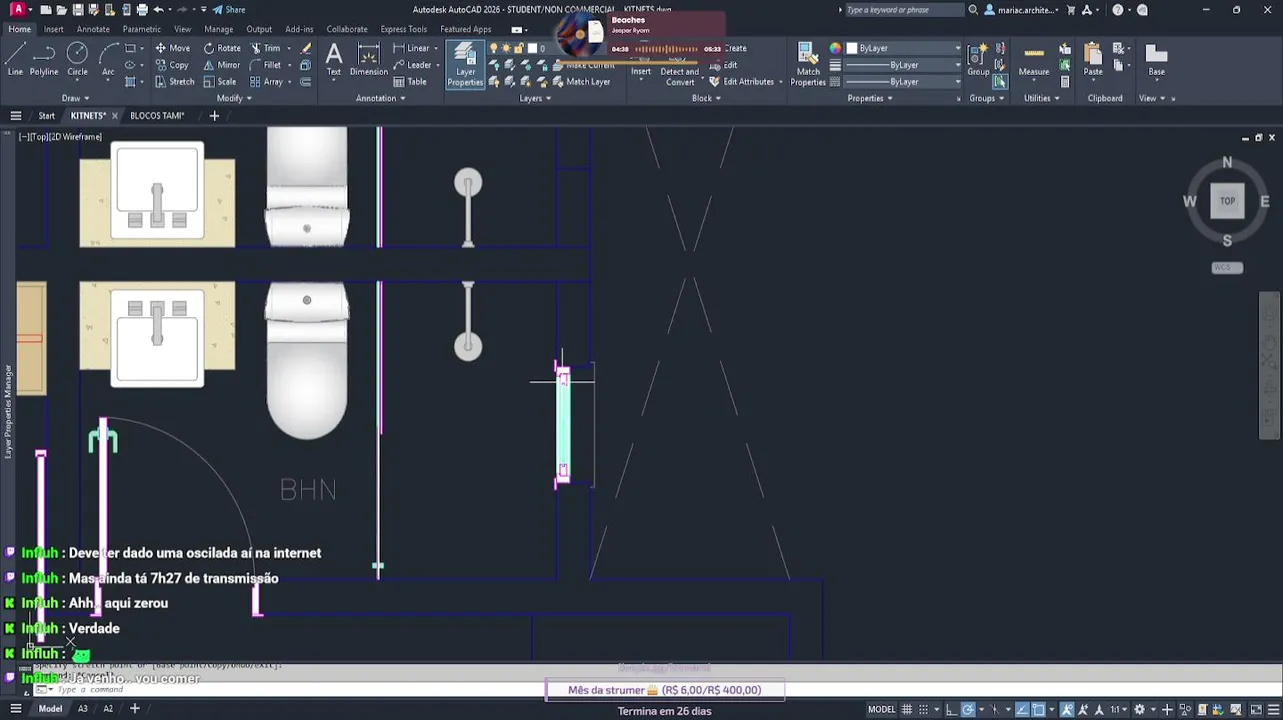Screen dimensions: 1283x720
Task: Activate the Copy command
Action: [172, 65]
